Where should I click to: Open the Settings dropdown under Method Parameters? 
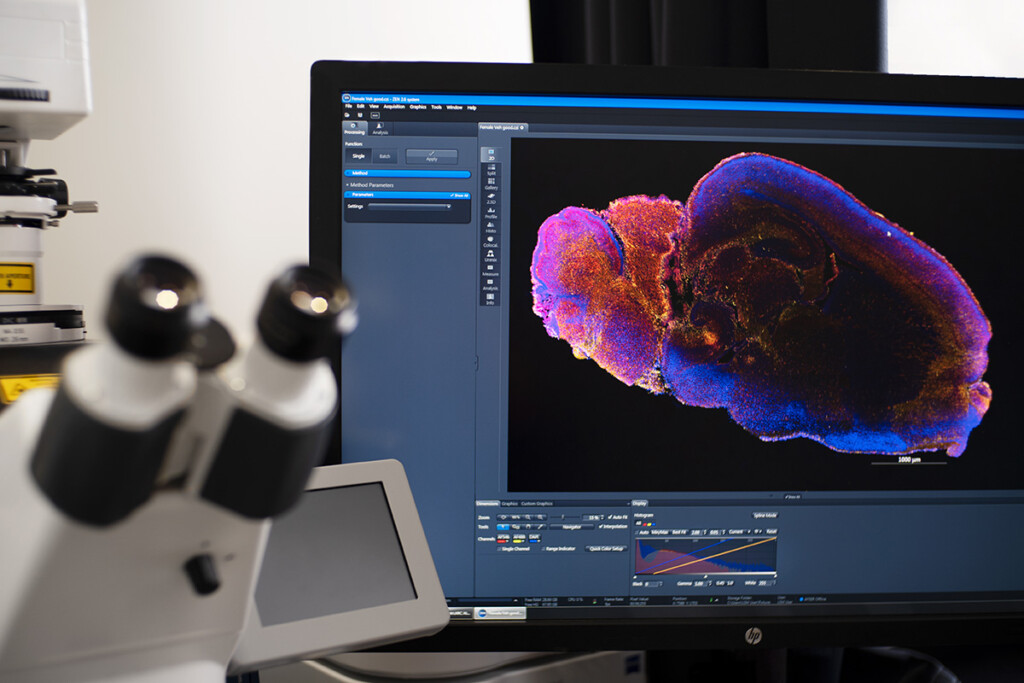coord(449,206)
